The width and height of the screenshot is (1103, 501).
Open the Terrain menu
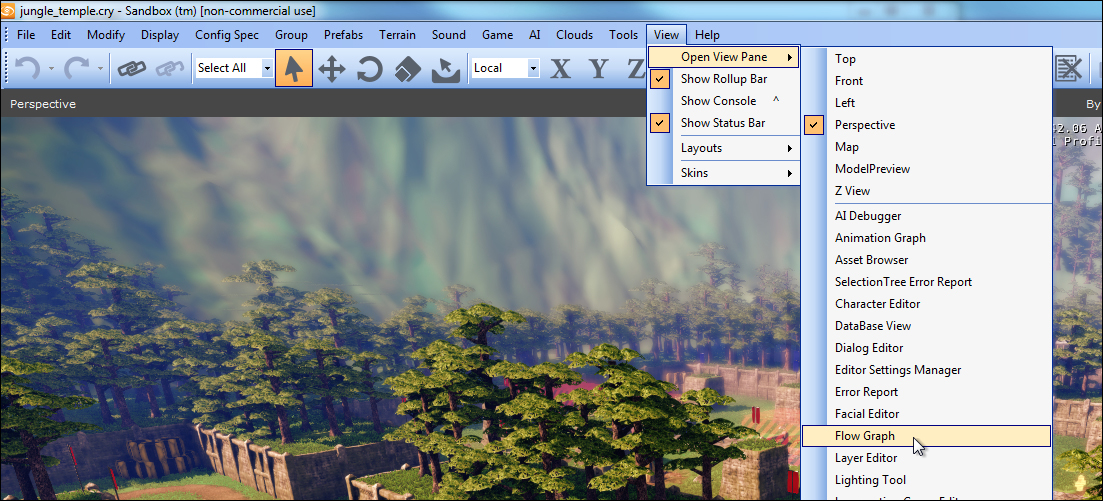point(397,34)
